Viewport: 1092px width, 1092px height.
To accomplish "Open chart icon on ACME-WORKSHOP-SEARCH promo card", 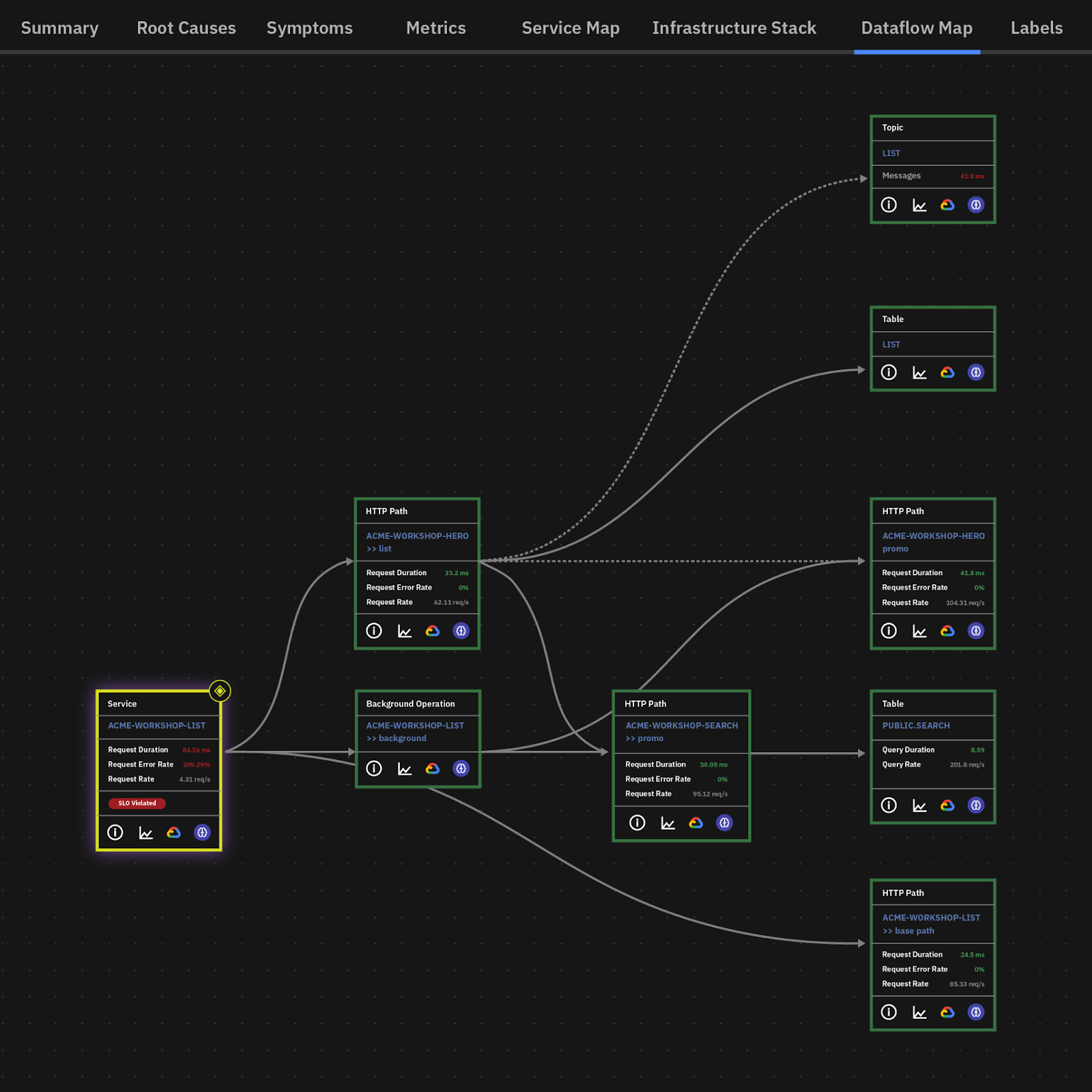I will (x=667, y=823).
